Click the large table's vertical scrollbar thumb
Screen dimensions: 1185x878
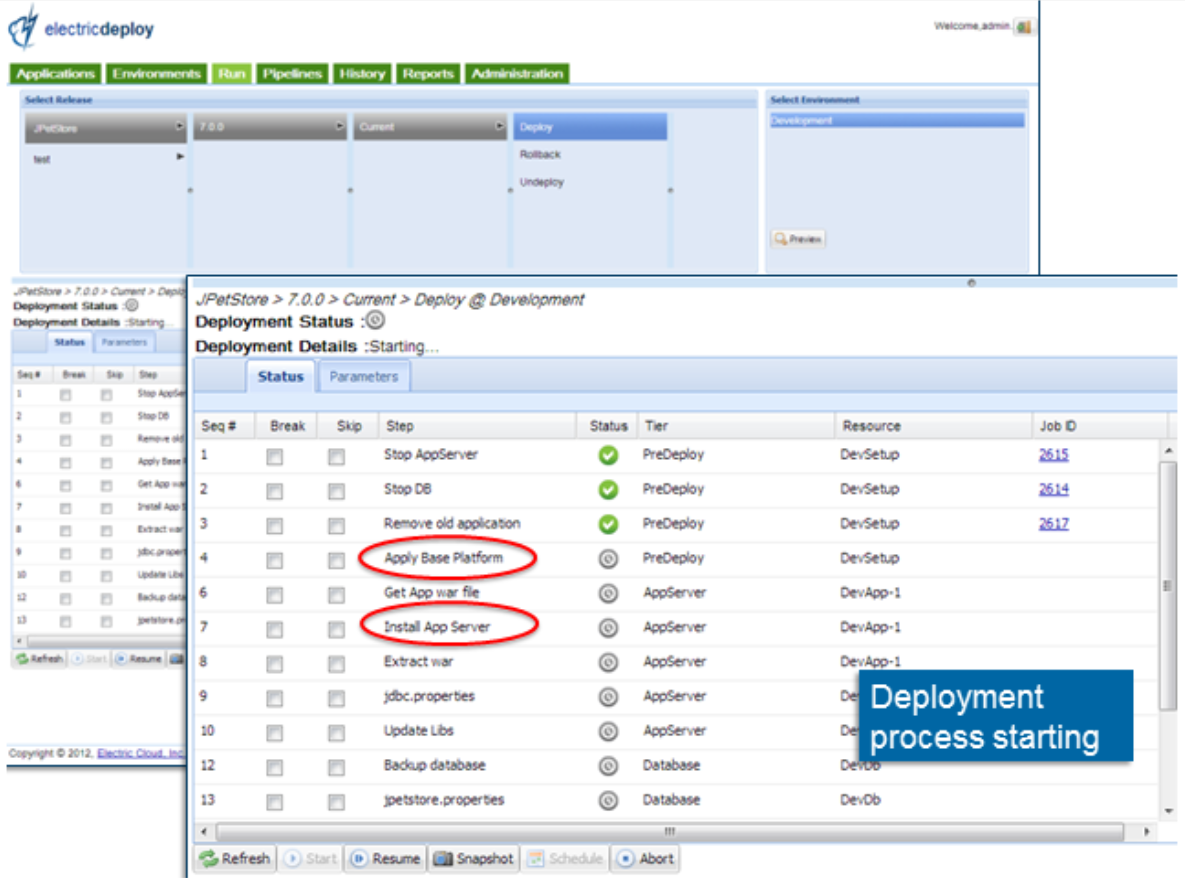pyautogui.click(x=1168, y=586)
